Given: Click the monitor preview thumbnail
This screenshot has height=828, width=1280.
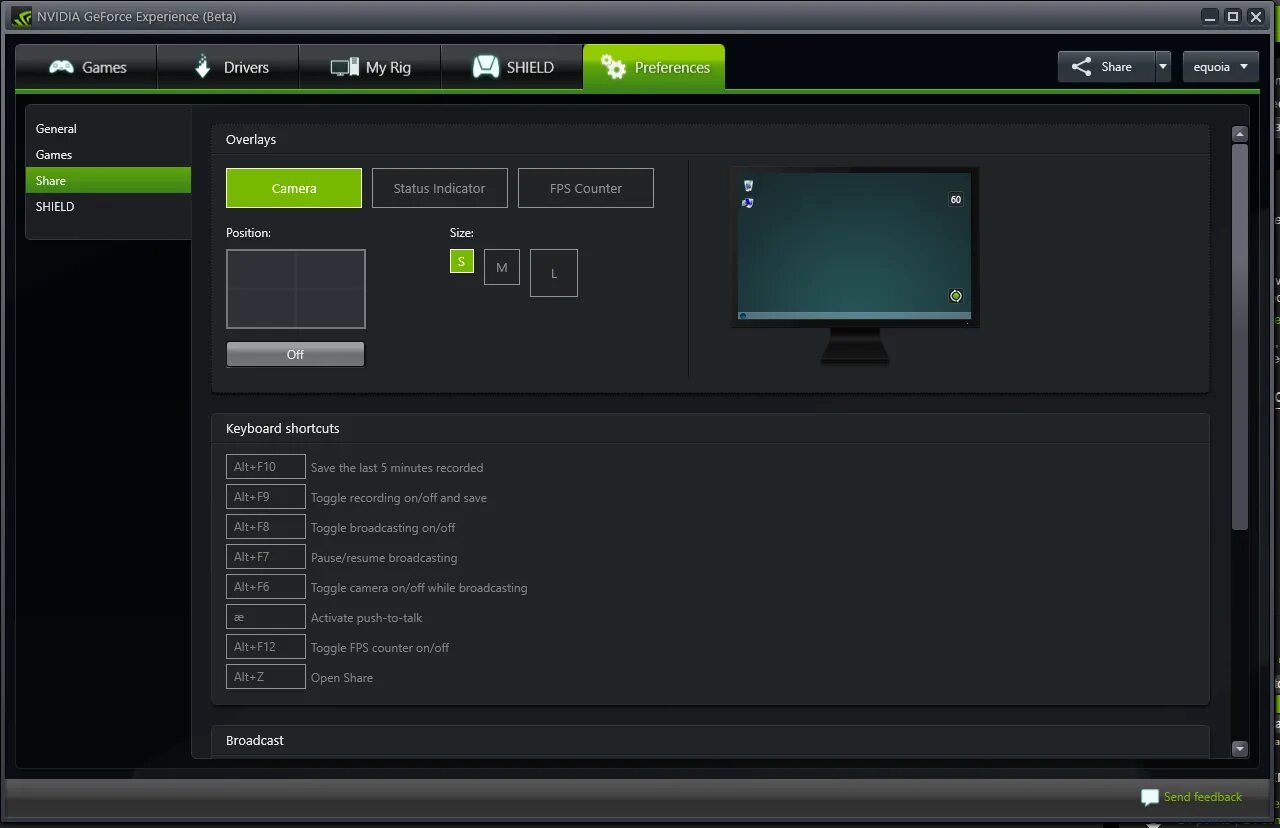Looking at the screenshot, I should [x=855, y=265].
